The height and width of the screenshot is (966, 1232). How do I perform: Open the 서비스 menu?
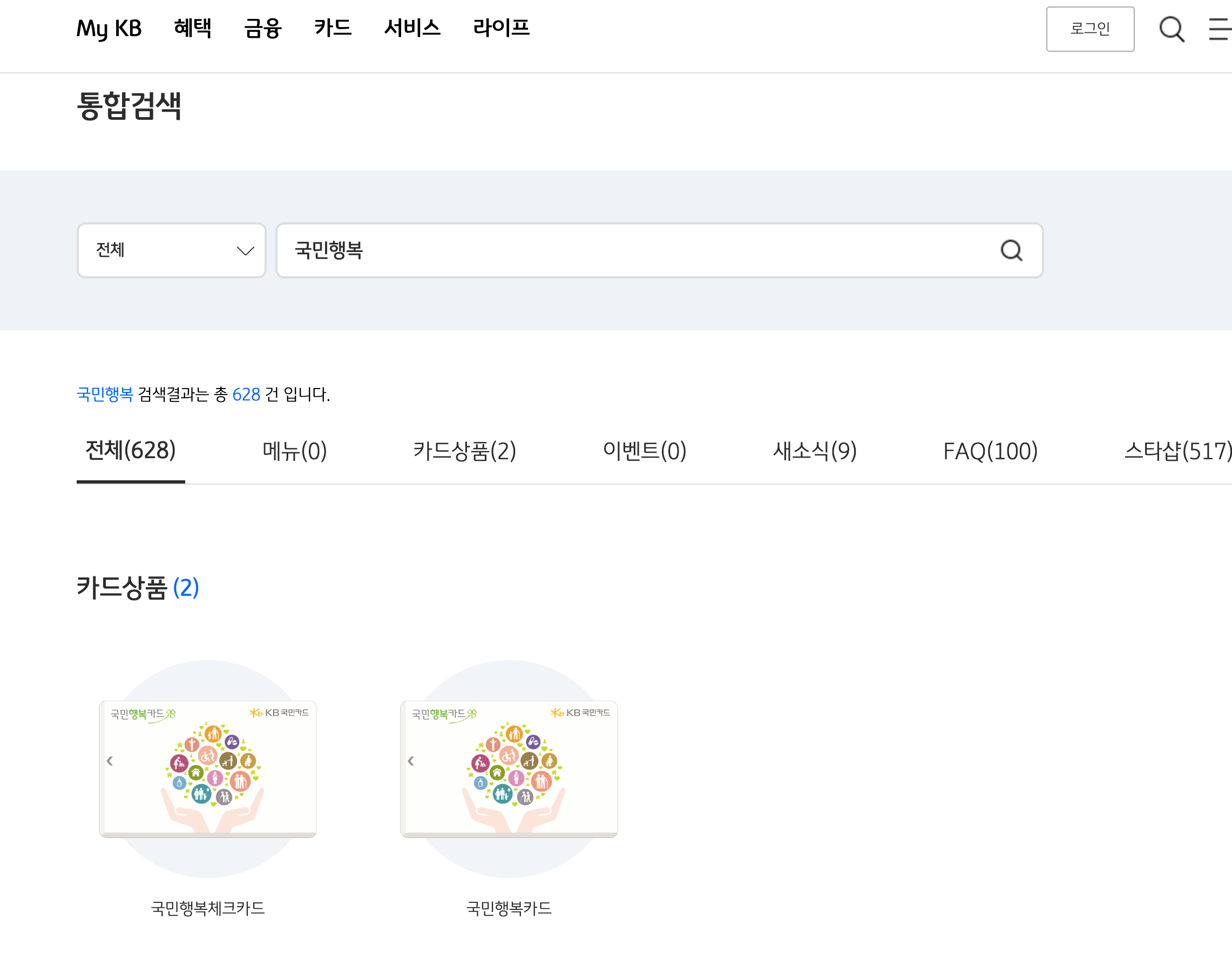click(412, 28)
